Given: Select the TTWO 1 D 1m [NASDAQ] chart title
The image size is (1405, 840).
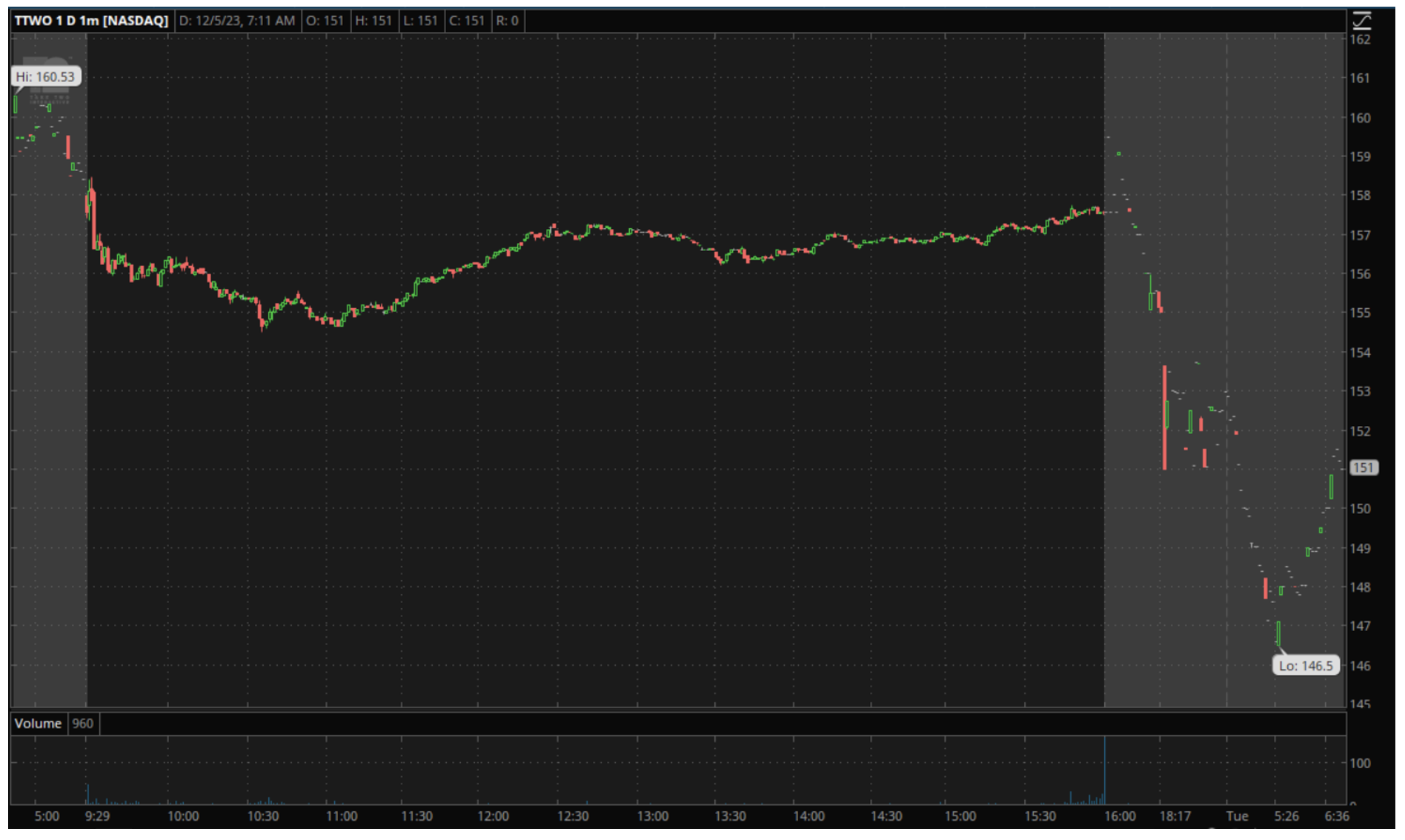Looking at the screenshot, I should 91,21.
